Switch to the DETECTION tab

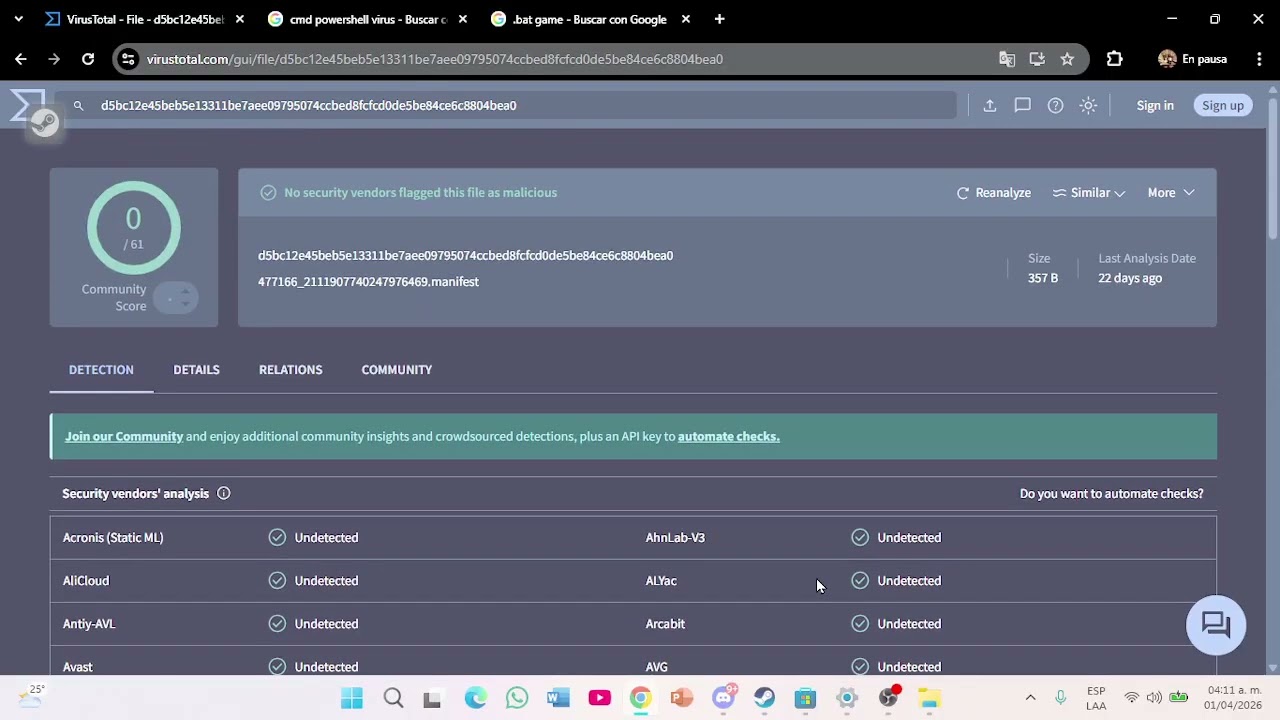[x=101, y=370]
